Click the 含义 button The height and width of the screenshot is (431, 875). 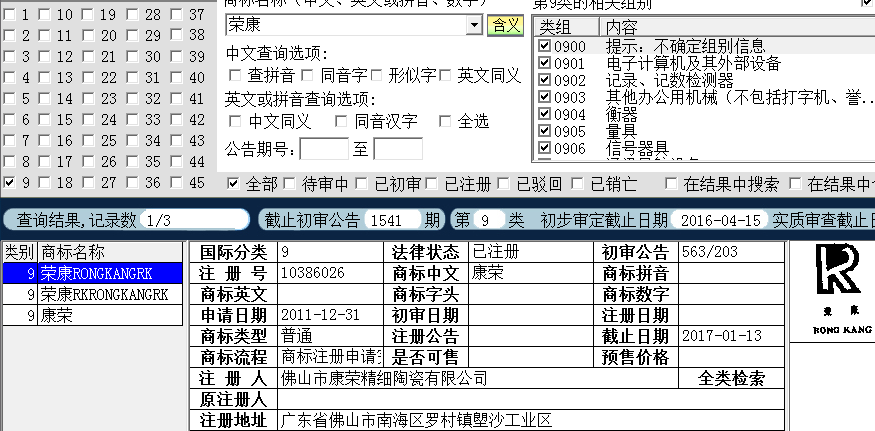pos(505,25)
